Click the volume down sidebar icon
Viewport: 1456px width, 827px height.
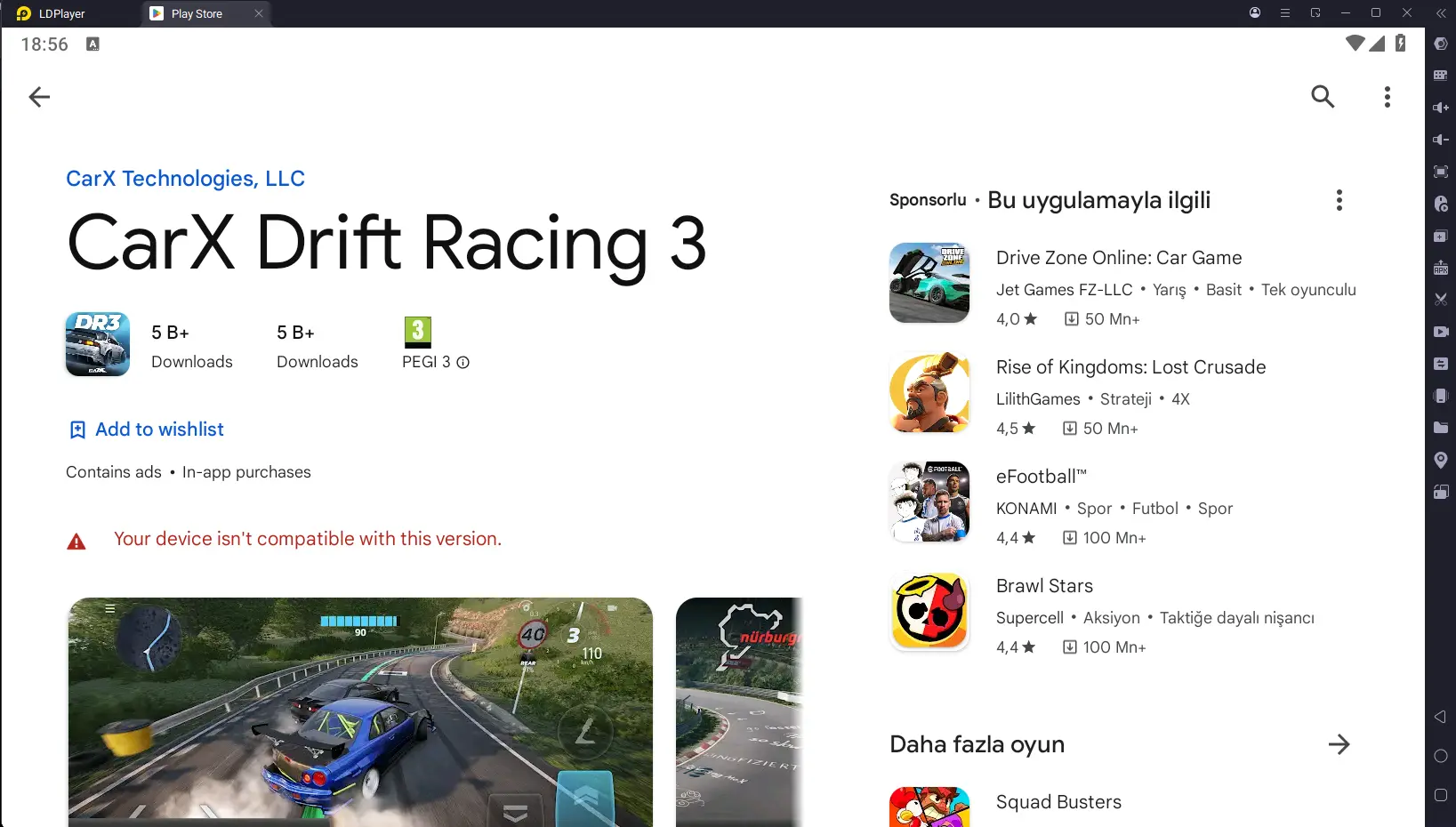pyautogui.click(x=1441, y=140)
